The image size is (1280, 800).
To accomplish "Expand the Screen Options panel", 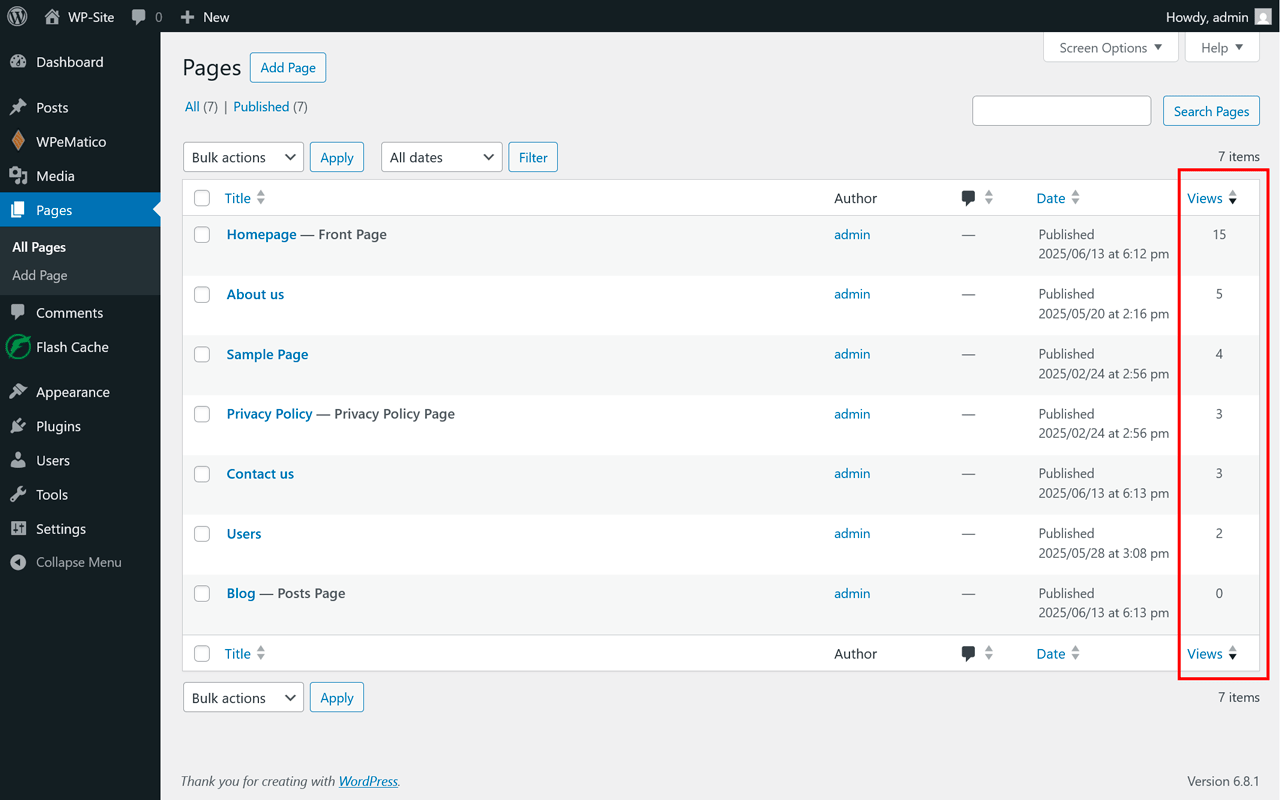I will click(1110, 47).
